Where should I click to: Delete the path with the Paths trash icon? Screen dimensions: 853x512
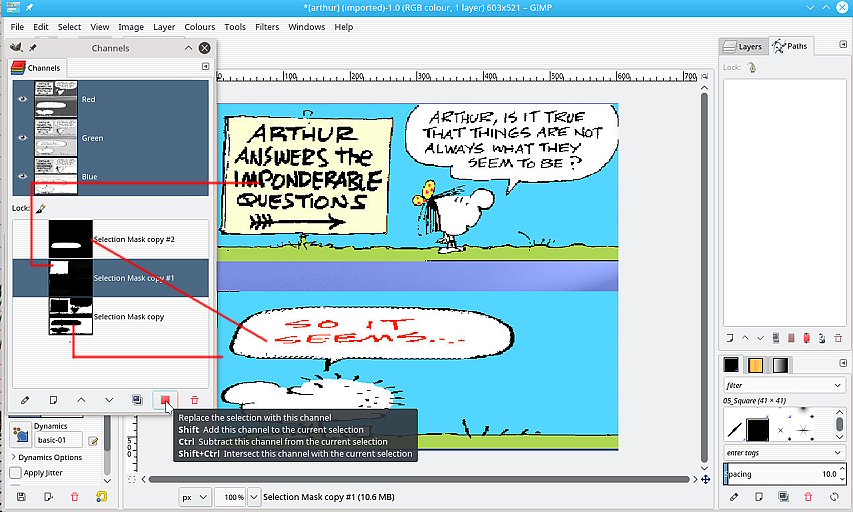(x=838, y=338)
